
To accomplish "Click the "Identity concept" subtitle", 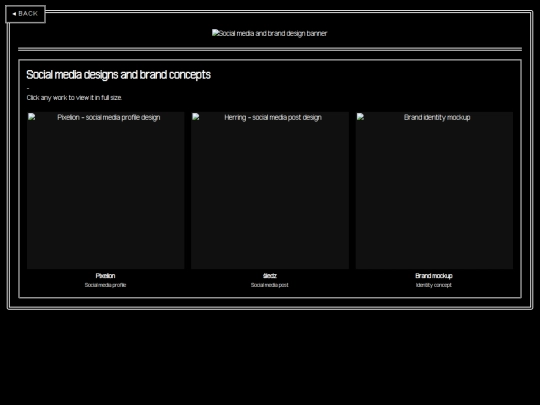I will tap(434, 285).
